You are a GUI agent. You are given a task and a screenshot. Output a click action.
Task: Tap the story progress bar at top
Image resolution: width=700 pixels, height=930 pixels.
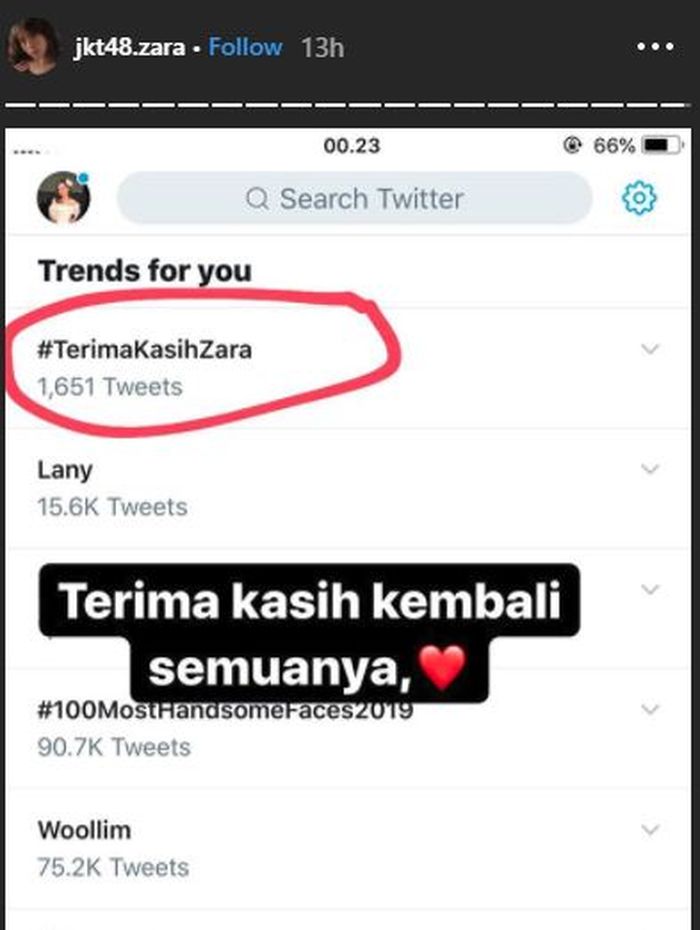click(348, 106)
